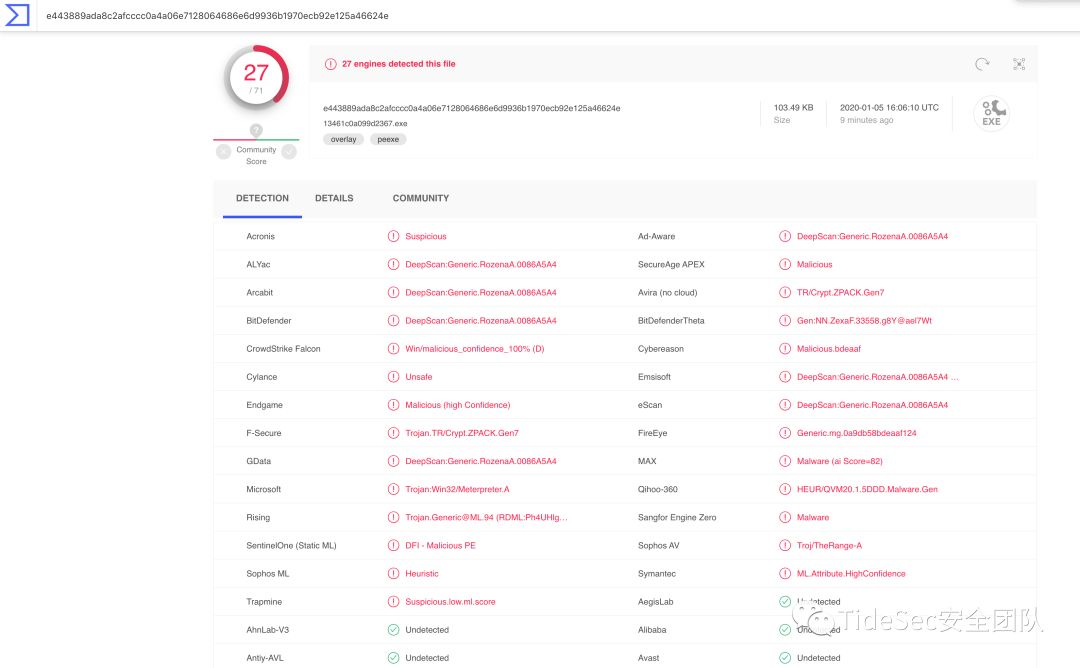1080x668 pixels.
Task: Click the Malicious result for SecureAge APEX
Action: pyautogui.click(x=814, y=264)
